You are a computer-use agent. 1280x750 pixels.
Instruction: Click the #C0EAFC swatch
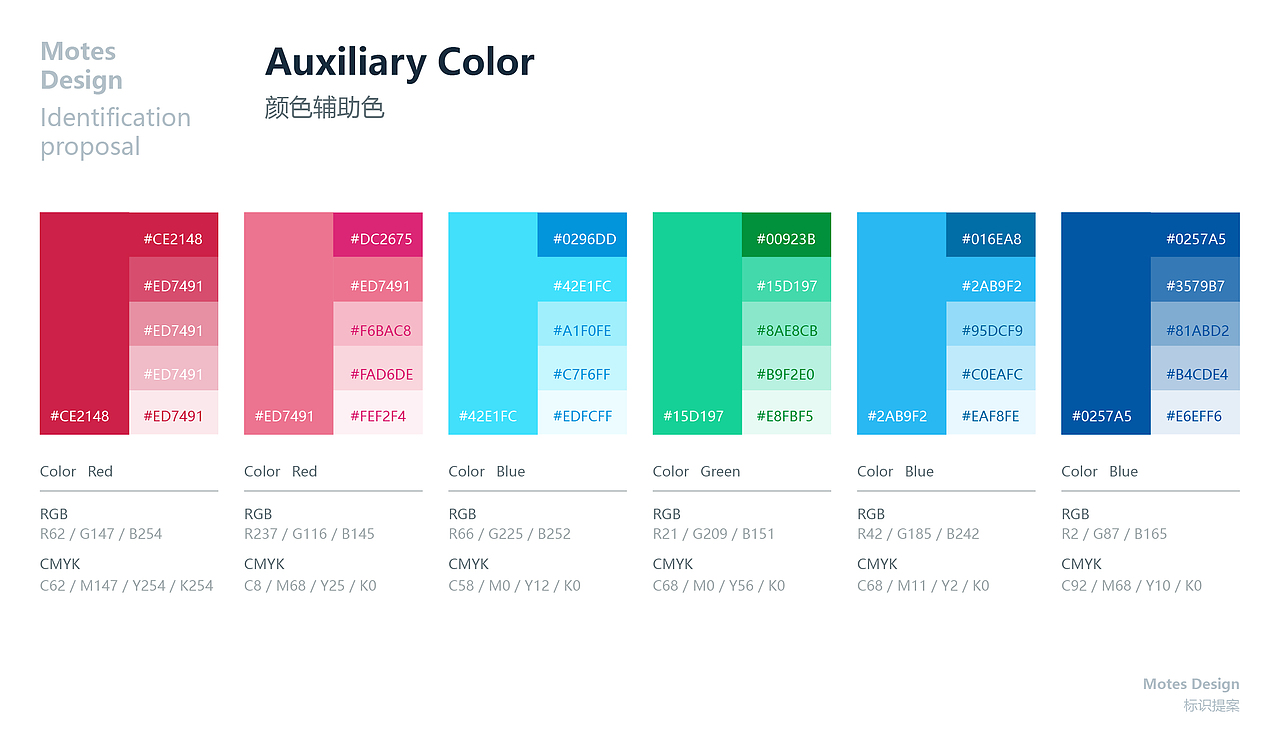coord(991,369)
